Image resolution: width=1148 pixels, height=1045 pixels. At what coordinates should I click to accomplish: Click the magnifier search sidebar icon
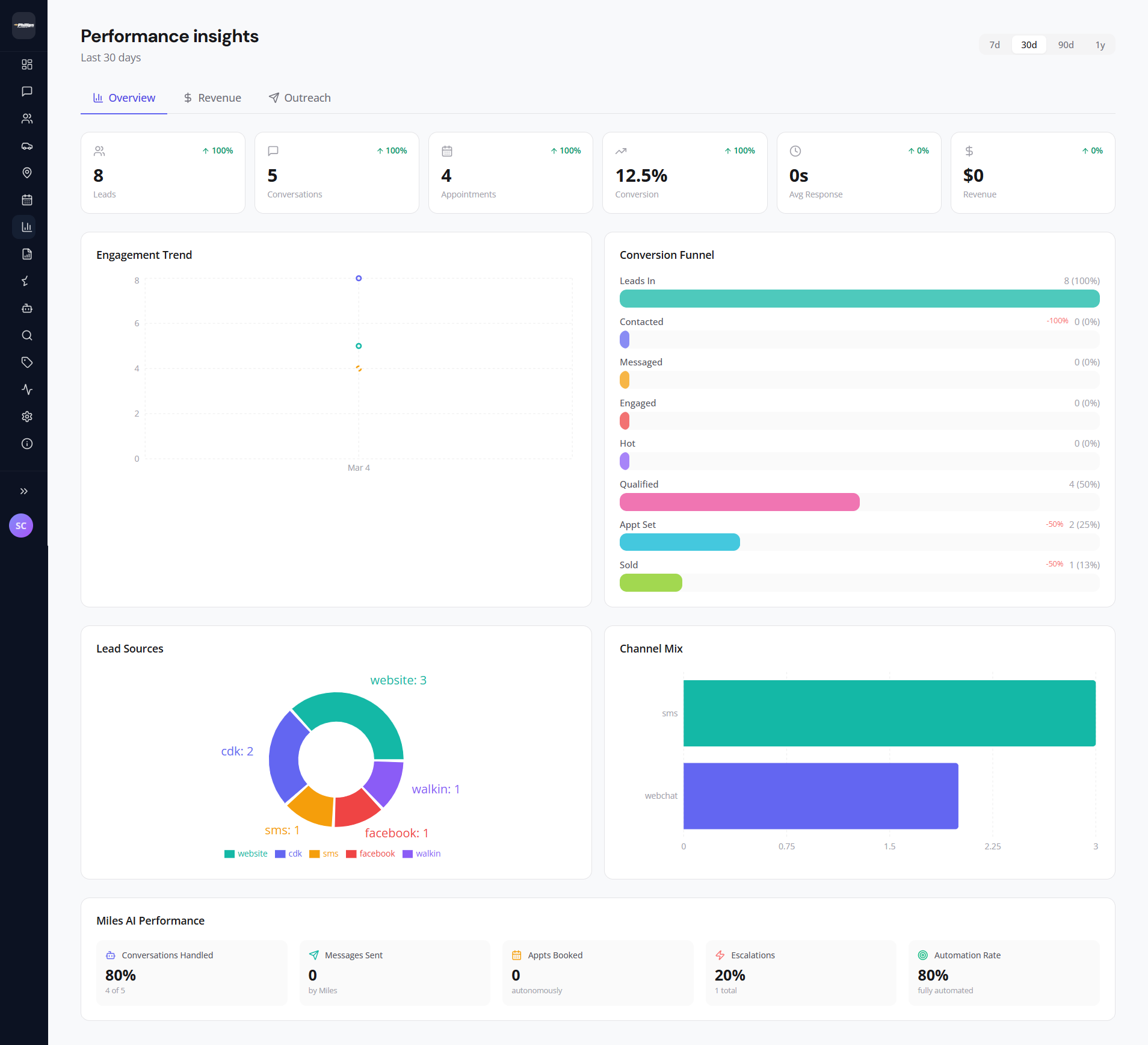coord(26,335)
